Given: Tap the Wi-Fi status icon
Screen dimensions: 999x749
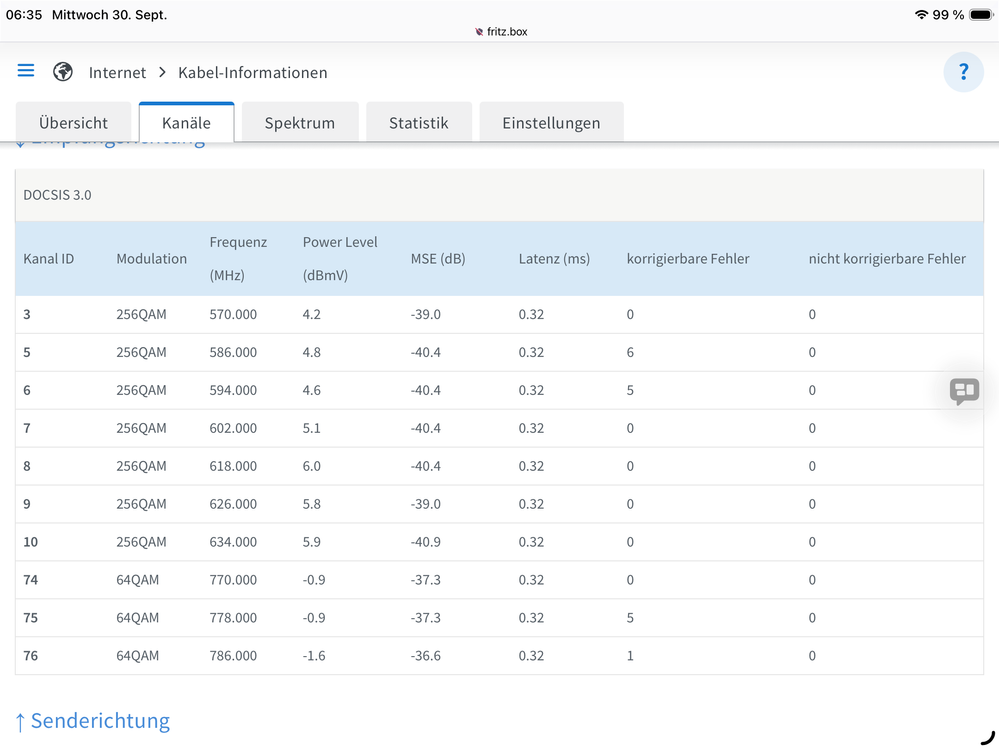Looking at the screenshot, I should tap(921, 15).
